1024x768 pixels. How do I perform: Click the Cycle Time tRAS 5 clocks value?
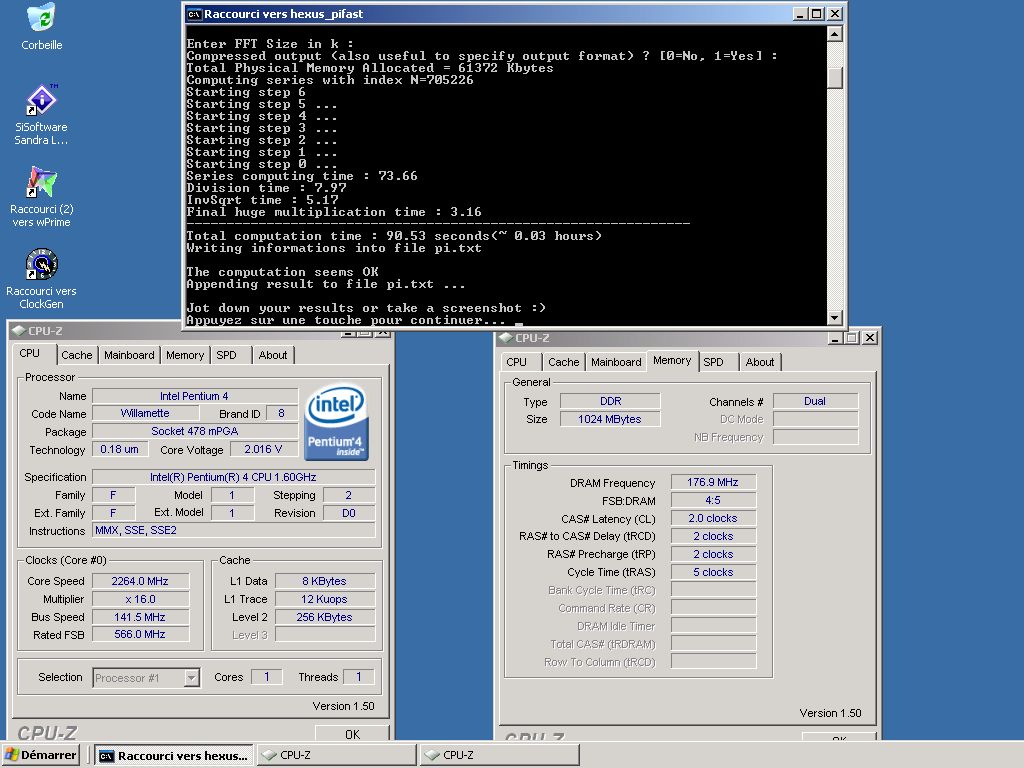point(713,572)
